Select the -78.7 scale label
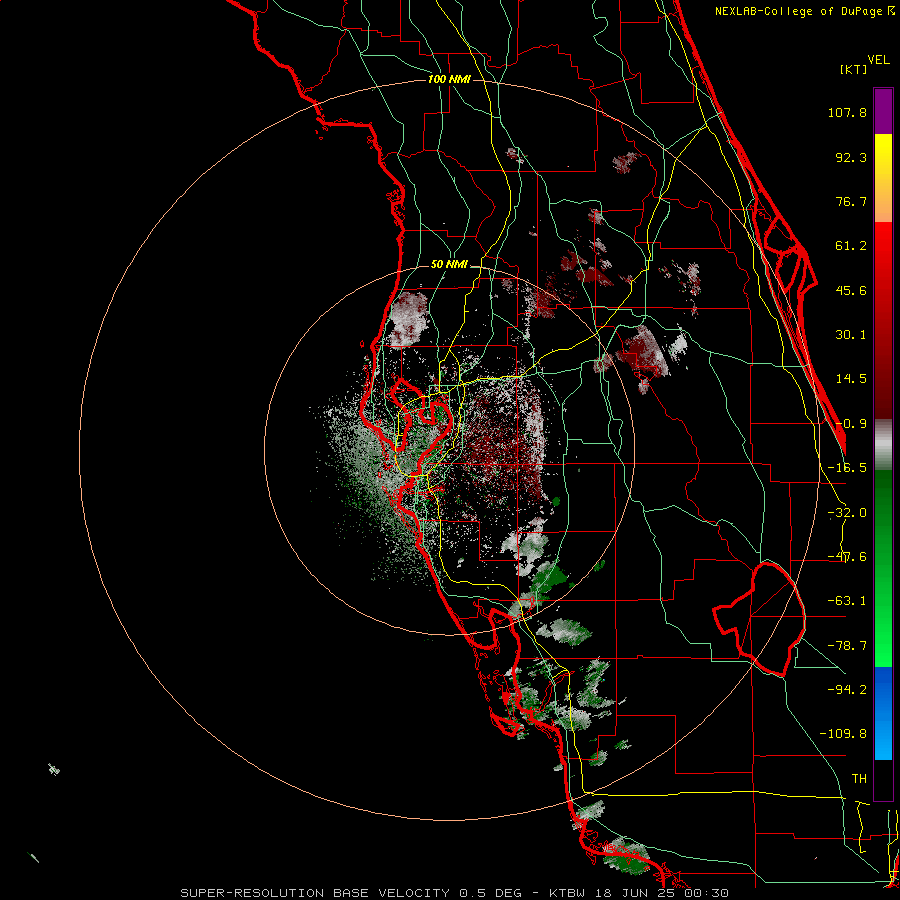900x900 pixels. pos(847,646)
